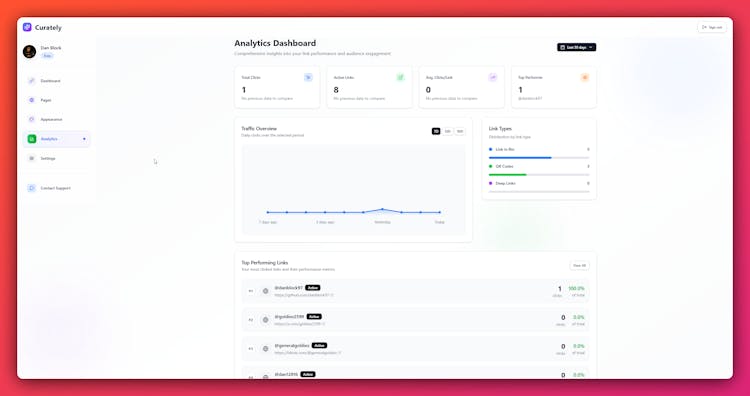Go to Settings menu item
Screen dimensions: 750x396
(x=48, y=158)
